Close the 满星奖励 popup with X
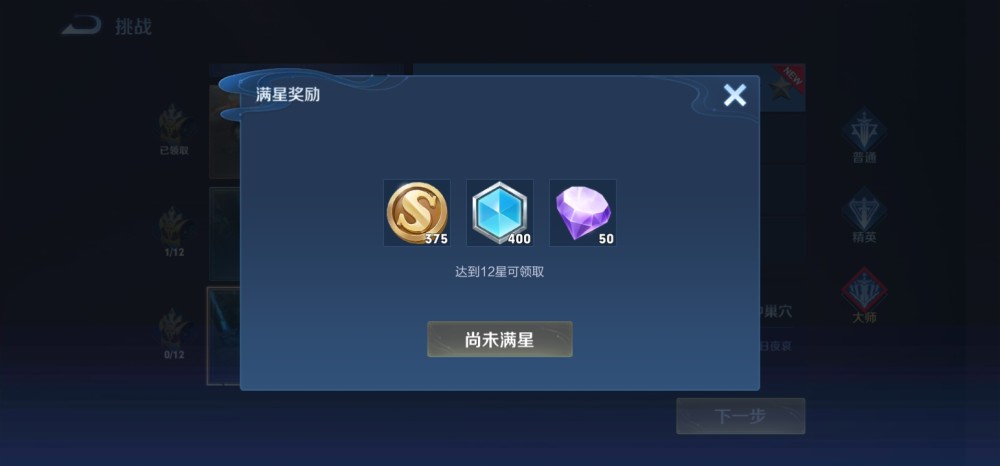Image resolution: width=1000 pixels, height=466 pixels. click(x=735, y=96)
